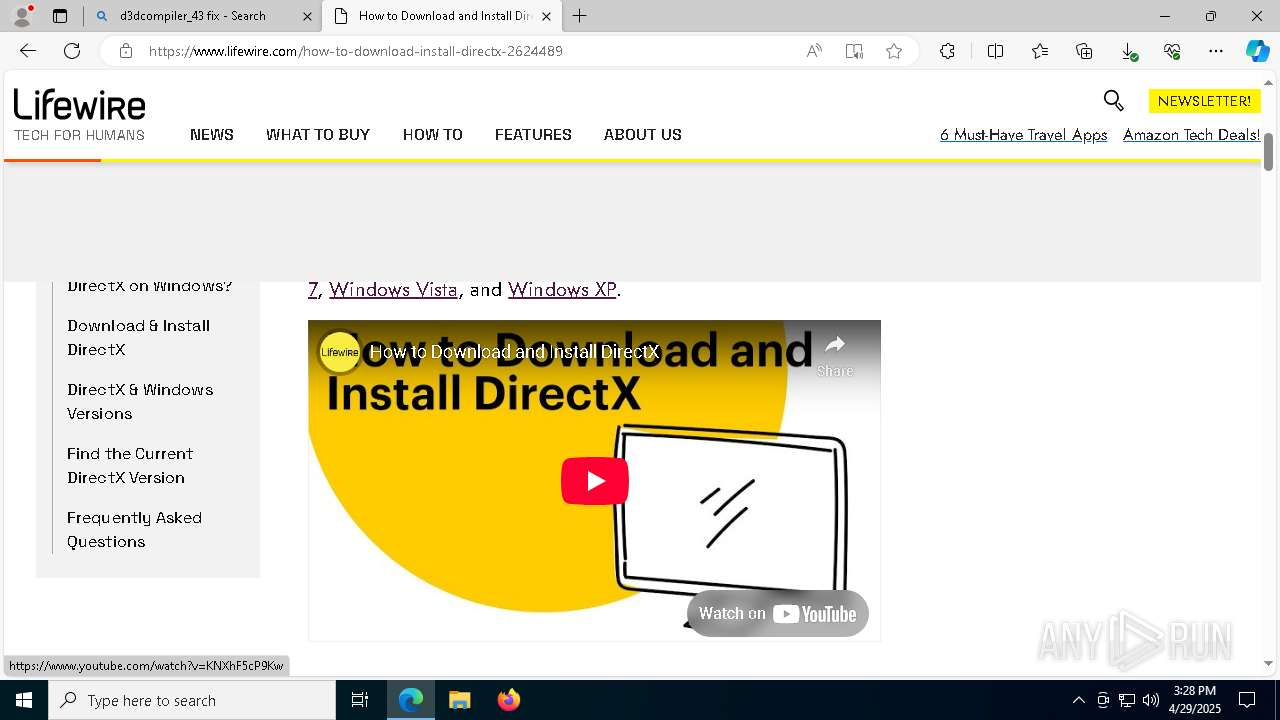
Task: Open Extensions puzzle icon
Action: coord(947,51)
